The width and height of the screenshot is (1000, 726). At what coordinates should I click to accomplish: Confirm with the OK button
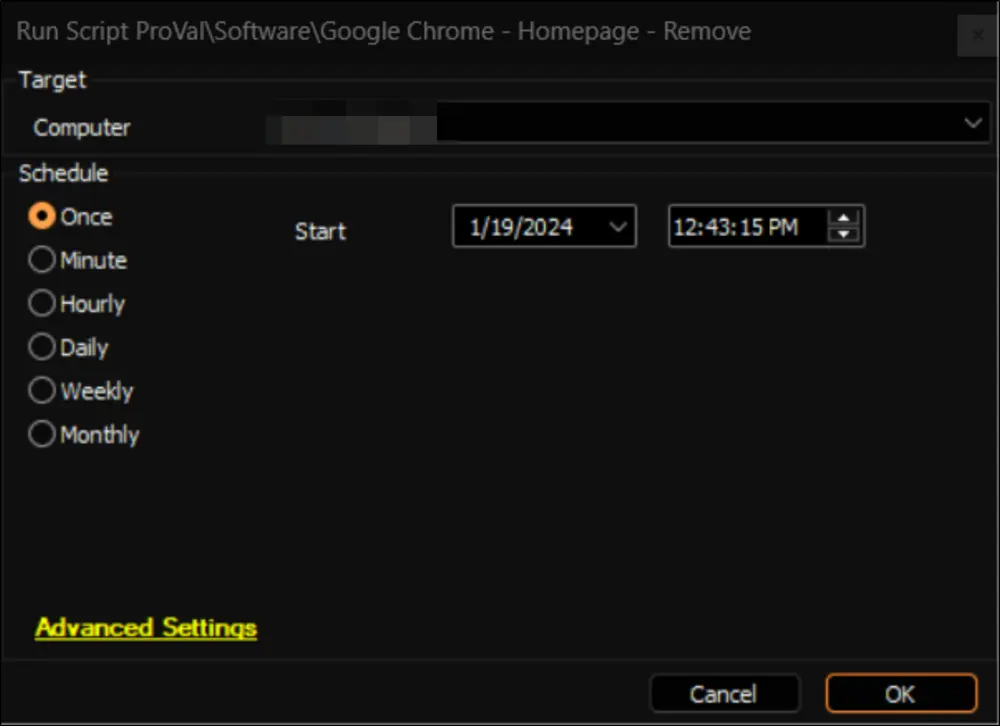pyautogui.click(x=901, y=693)
